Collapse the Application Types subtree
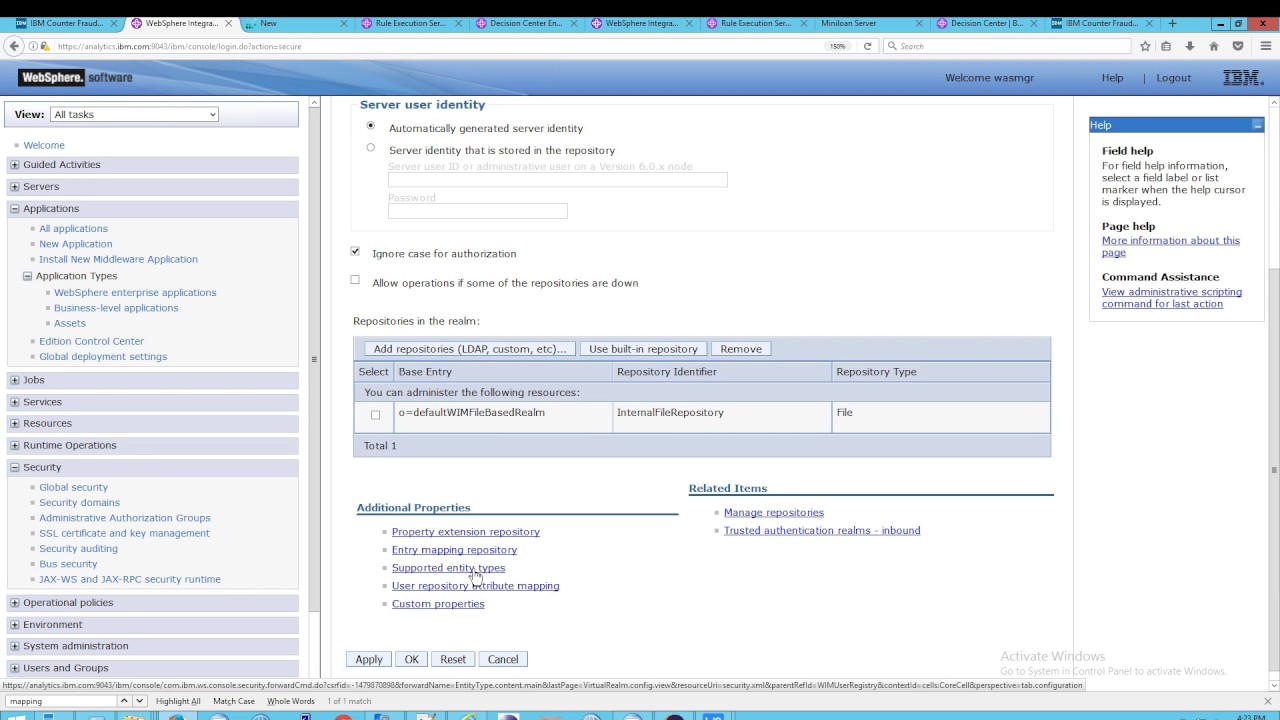This screenshot has width=1280, height=720. [27, 276]
